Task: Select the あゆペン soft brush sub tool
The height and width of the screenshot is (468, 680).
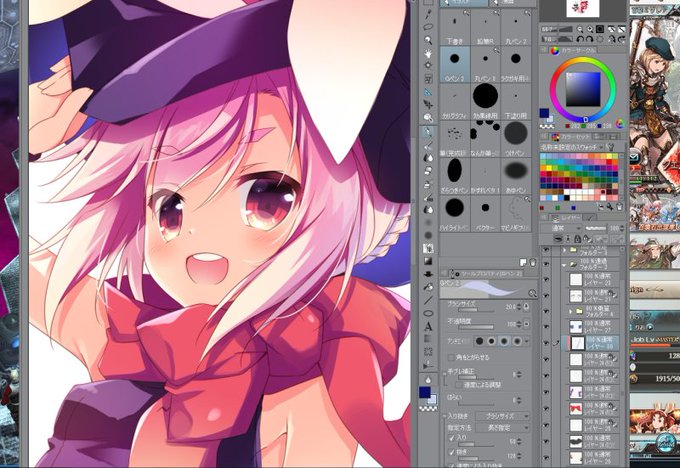Action: (516, 176)
